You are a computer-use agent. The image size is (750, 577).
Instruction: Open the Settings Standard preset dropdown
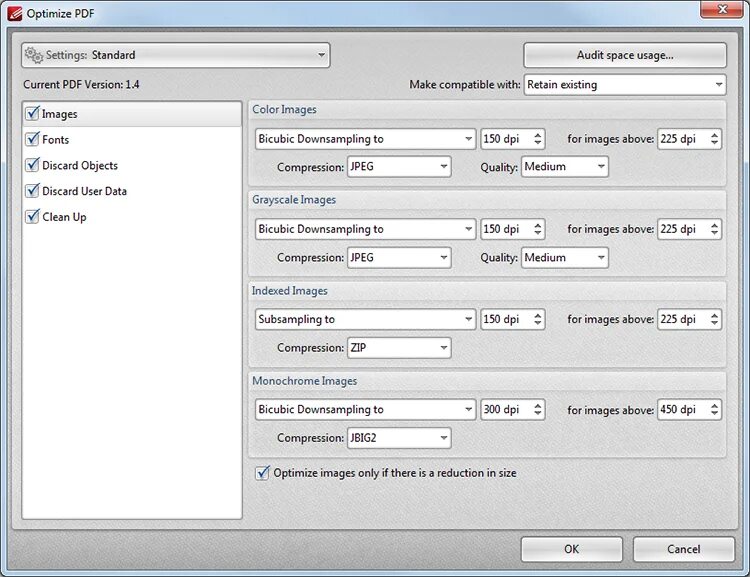pyautogui.click(x=176, y=55)
